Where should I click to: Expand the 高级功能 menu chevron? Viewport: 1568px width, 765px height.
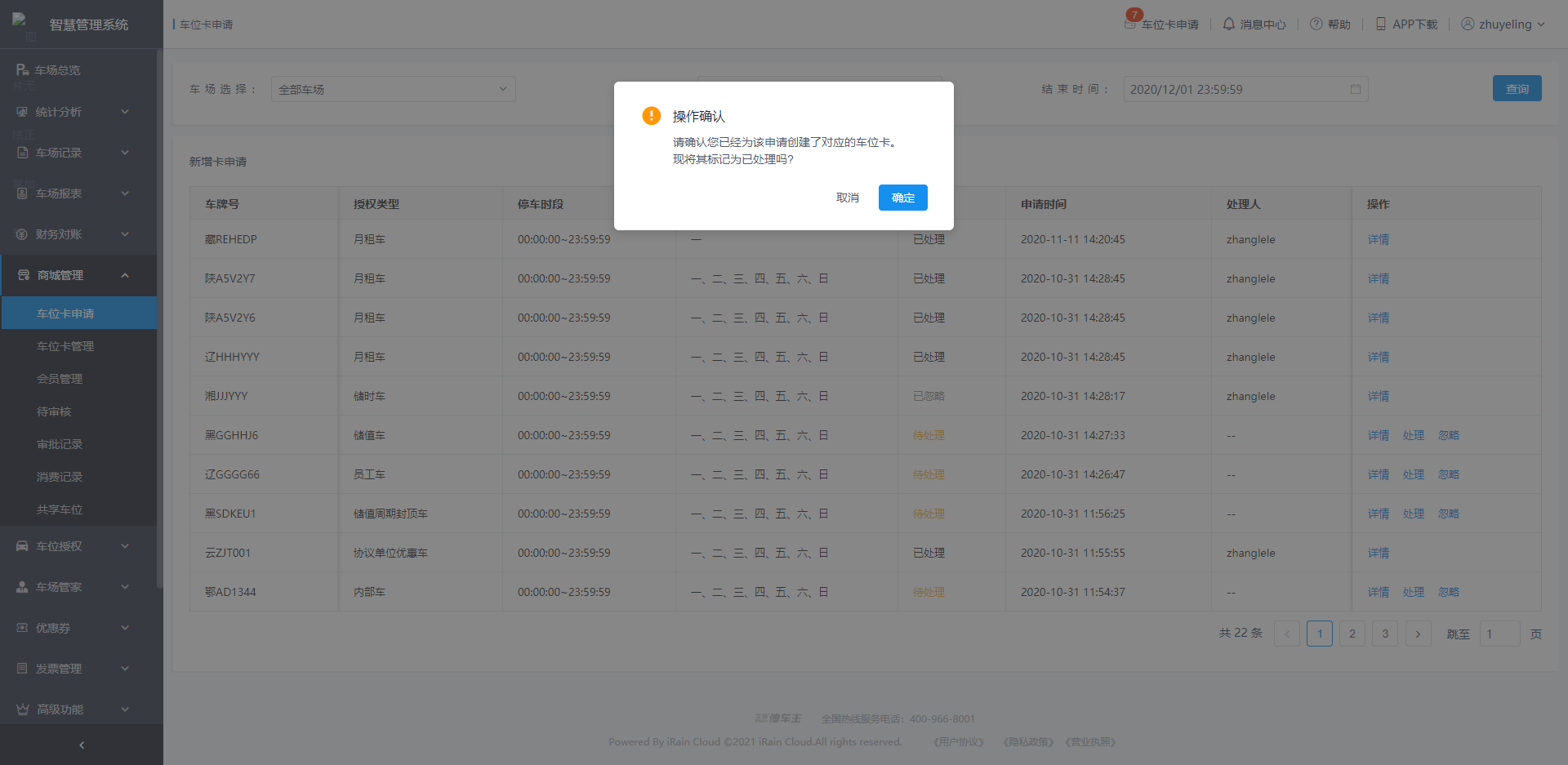click(x=125, y=709)
